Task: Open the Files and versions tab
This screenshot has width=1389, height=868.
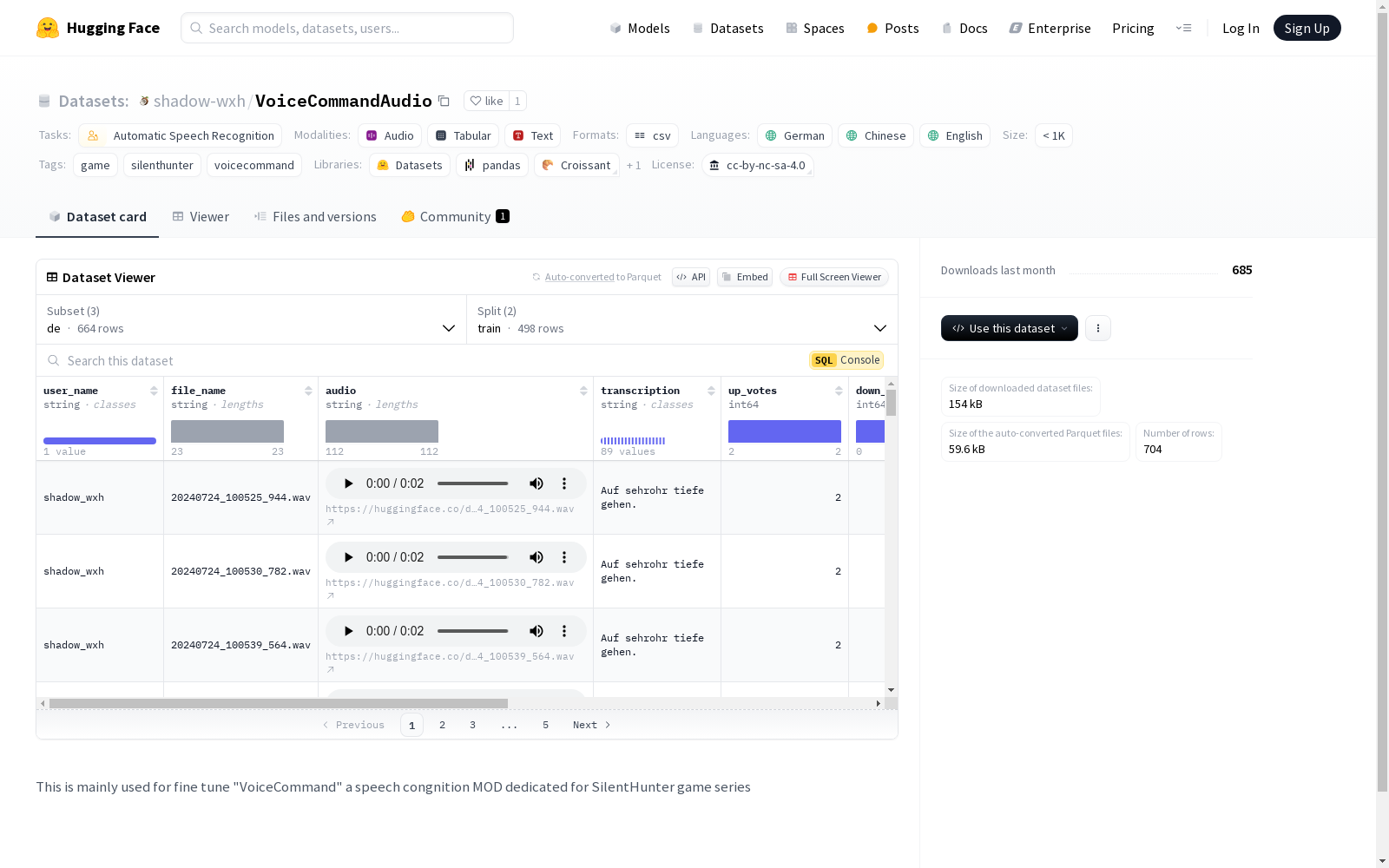Action: pos(315,216)
